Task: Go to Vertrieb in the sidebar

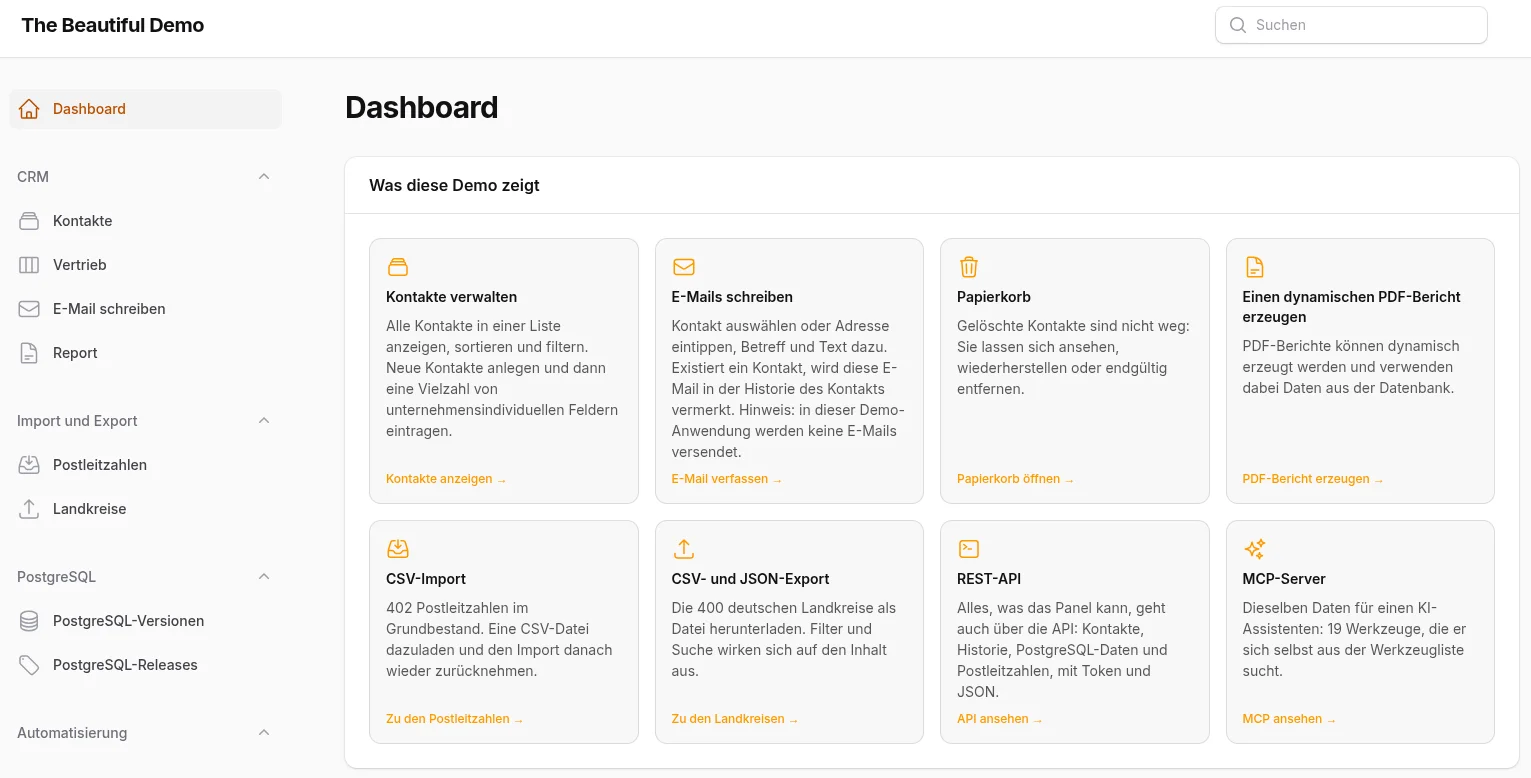Action: pos(146,265)
